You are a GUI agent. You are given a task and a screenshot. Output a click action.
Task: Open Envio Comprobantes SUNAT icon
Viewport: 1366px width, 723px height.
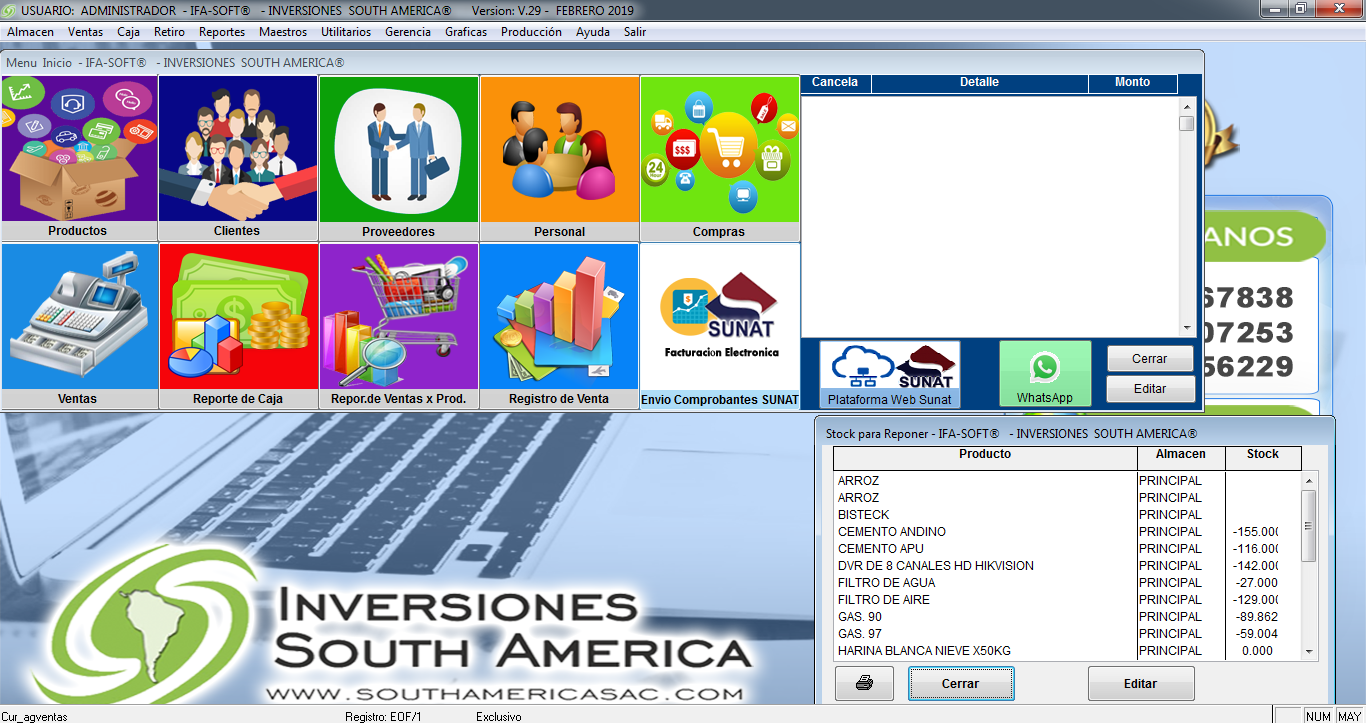(719, 317)
